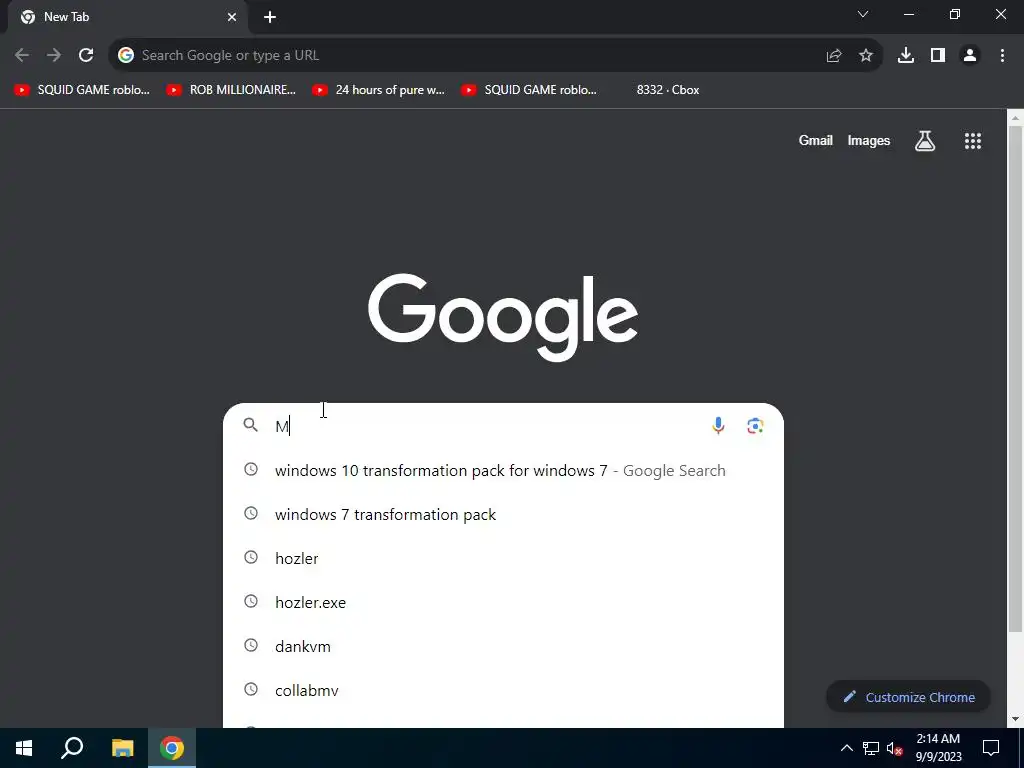Open the Chrome profile avatar

click(x=970, y=56)
